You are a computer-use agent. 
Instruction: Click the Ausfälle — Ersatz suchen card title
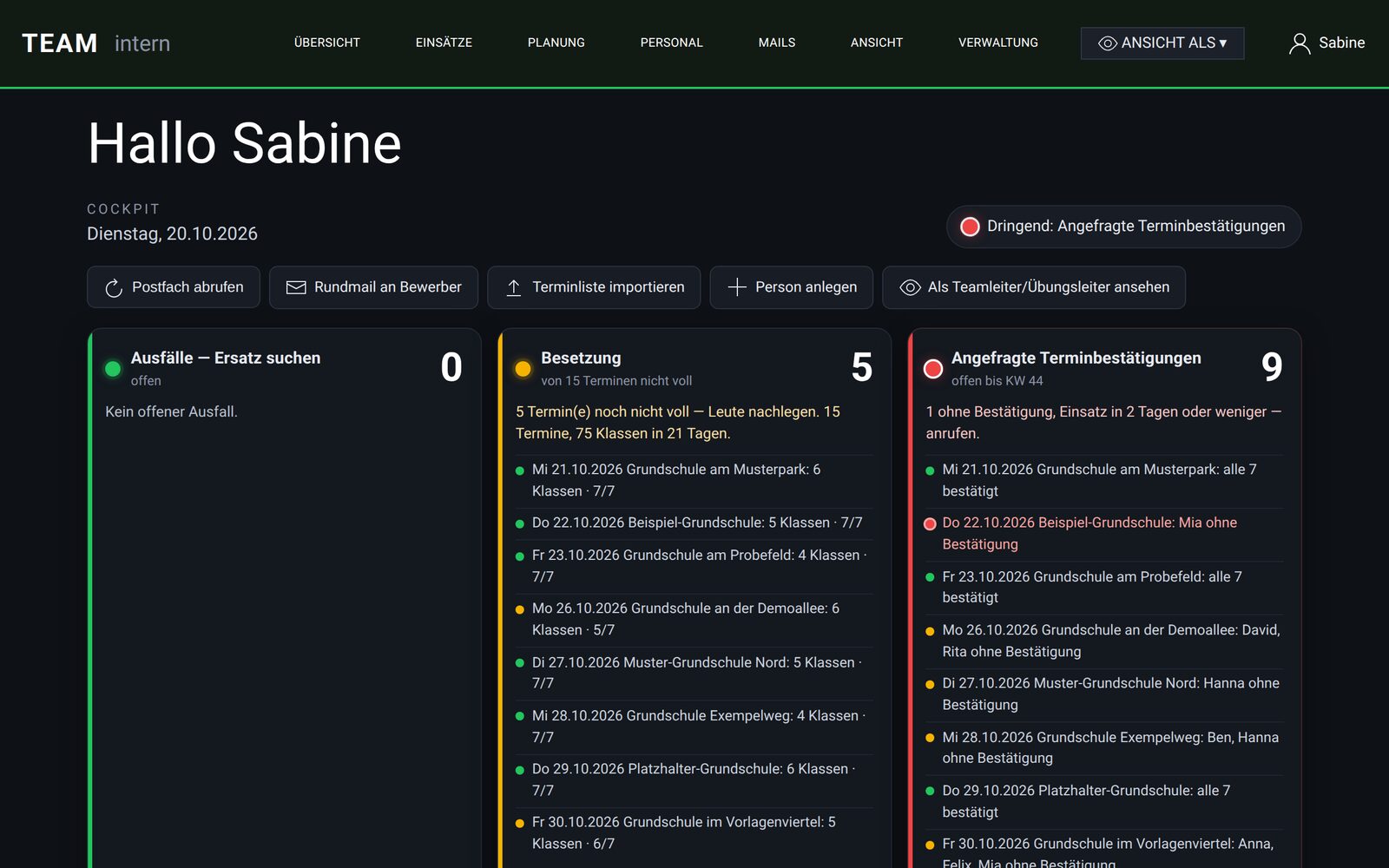226,358
